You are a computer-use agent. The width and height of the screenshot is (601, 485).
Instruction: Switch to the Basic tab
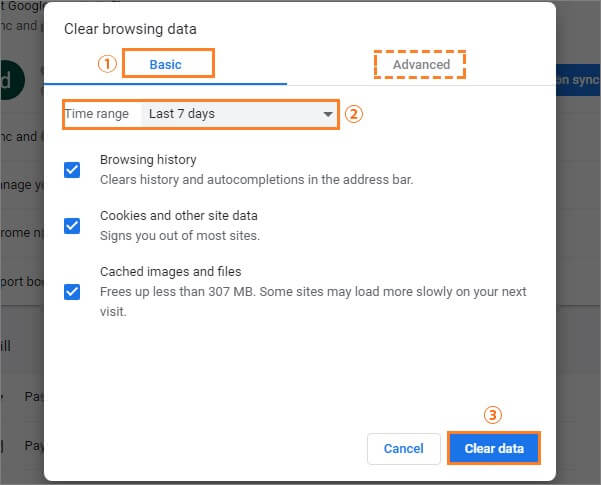(x=166, y=64)
